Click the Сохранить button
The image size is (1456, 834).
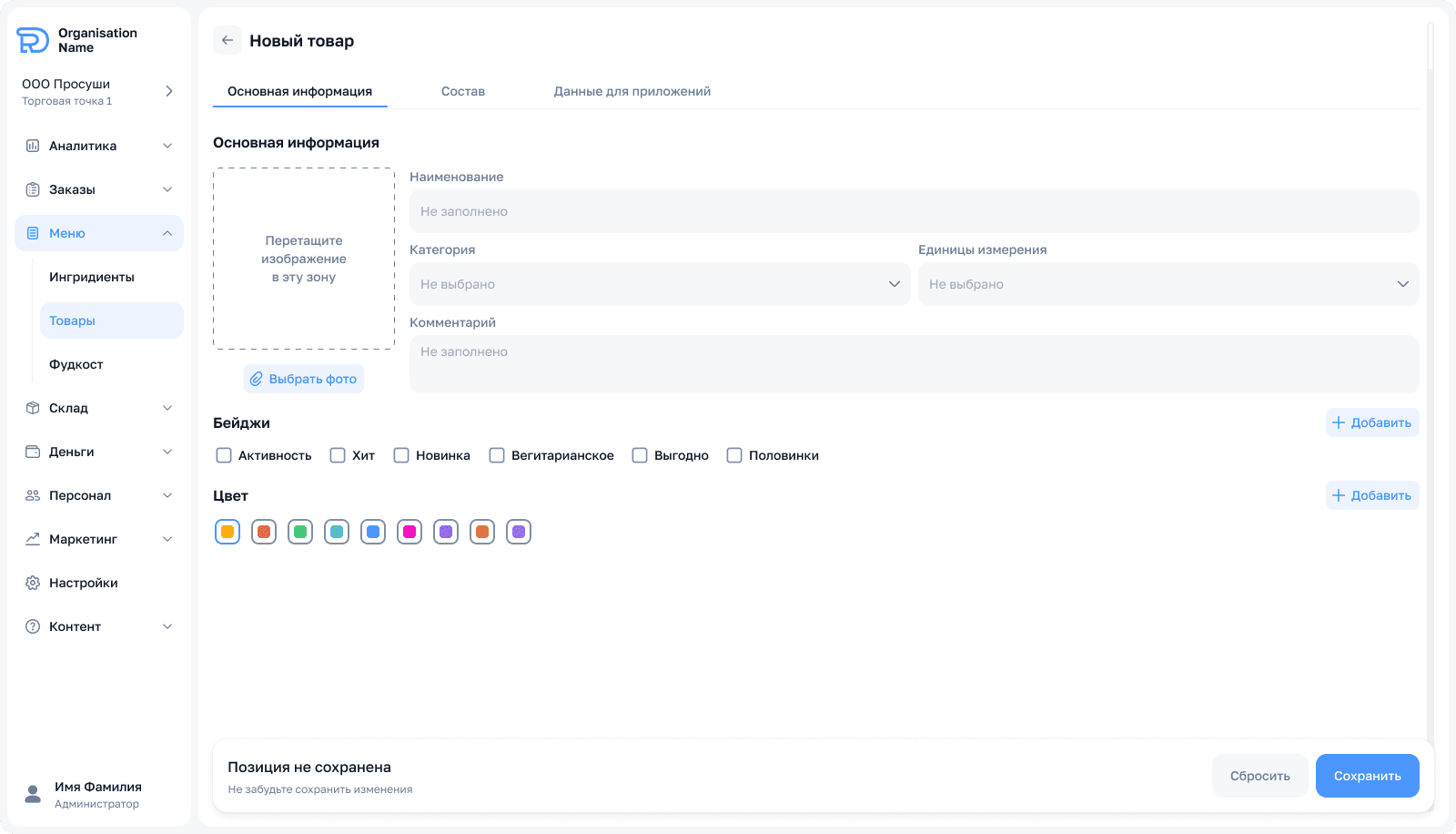coord(1367,776)
